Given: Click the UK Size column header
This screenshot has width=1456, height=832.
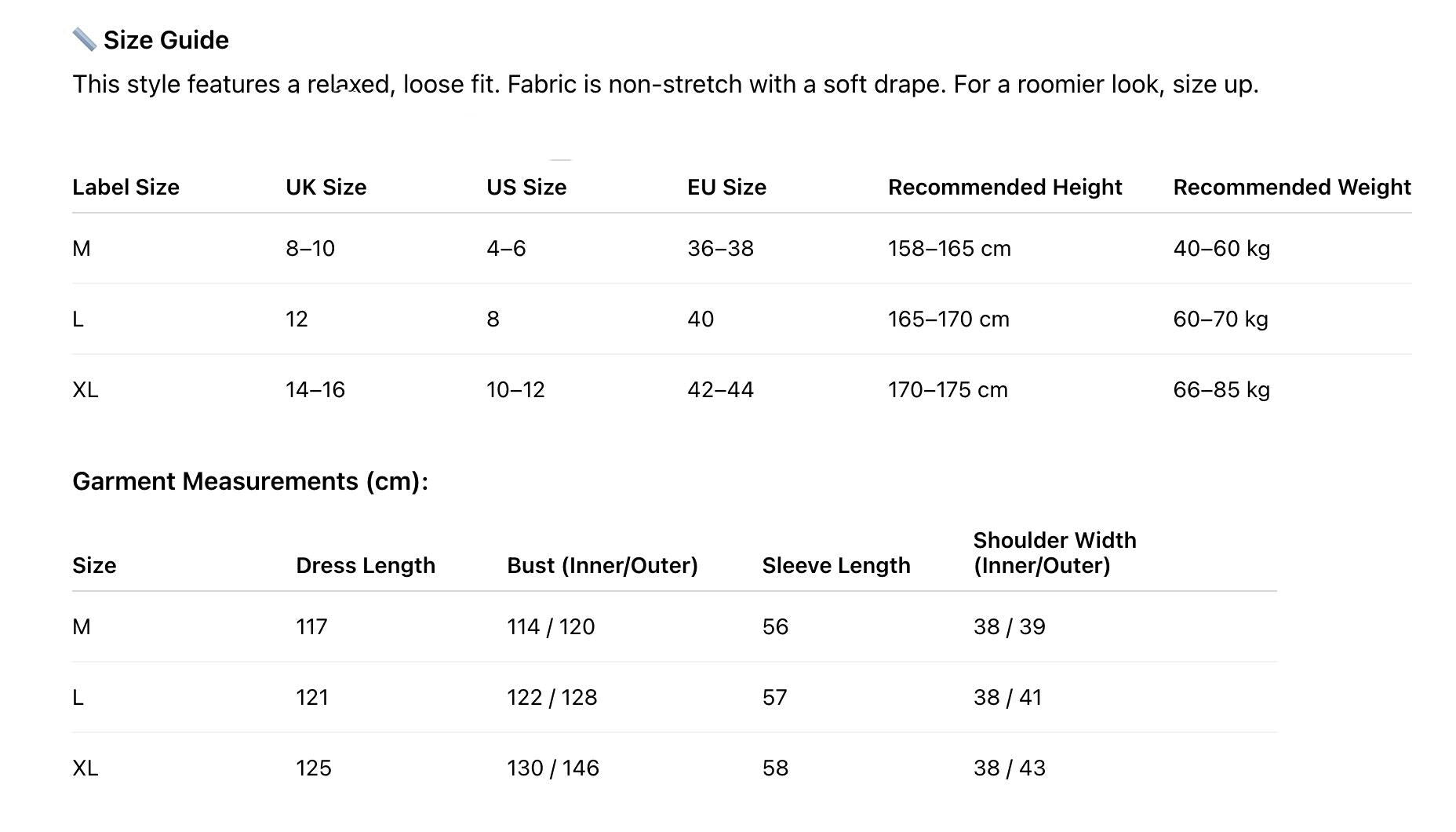Looking at the screenshot, I should [x=326, y=188].
